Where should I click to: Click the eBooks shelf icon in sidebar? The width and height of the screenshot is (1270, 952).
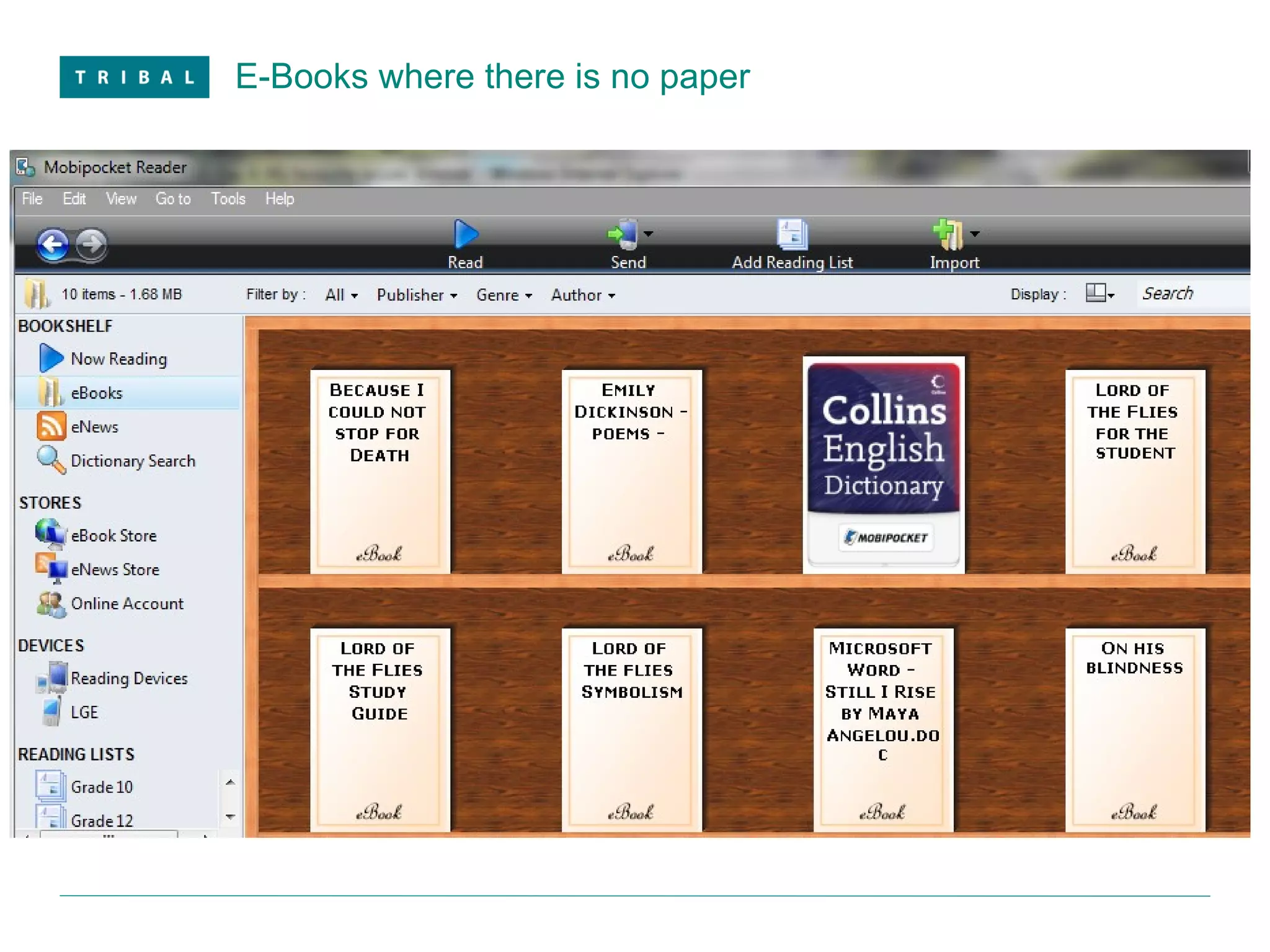pos(50,392)
